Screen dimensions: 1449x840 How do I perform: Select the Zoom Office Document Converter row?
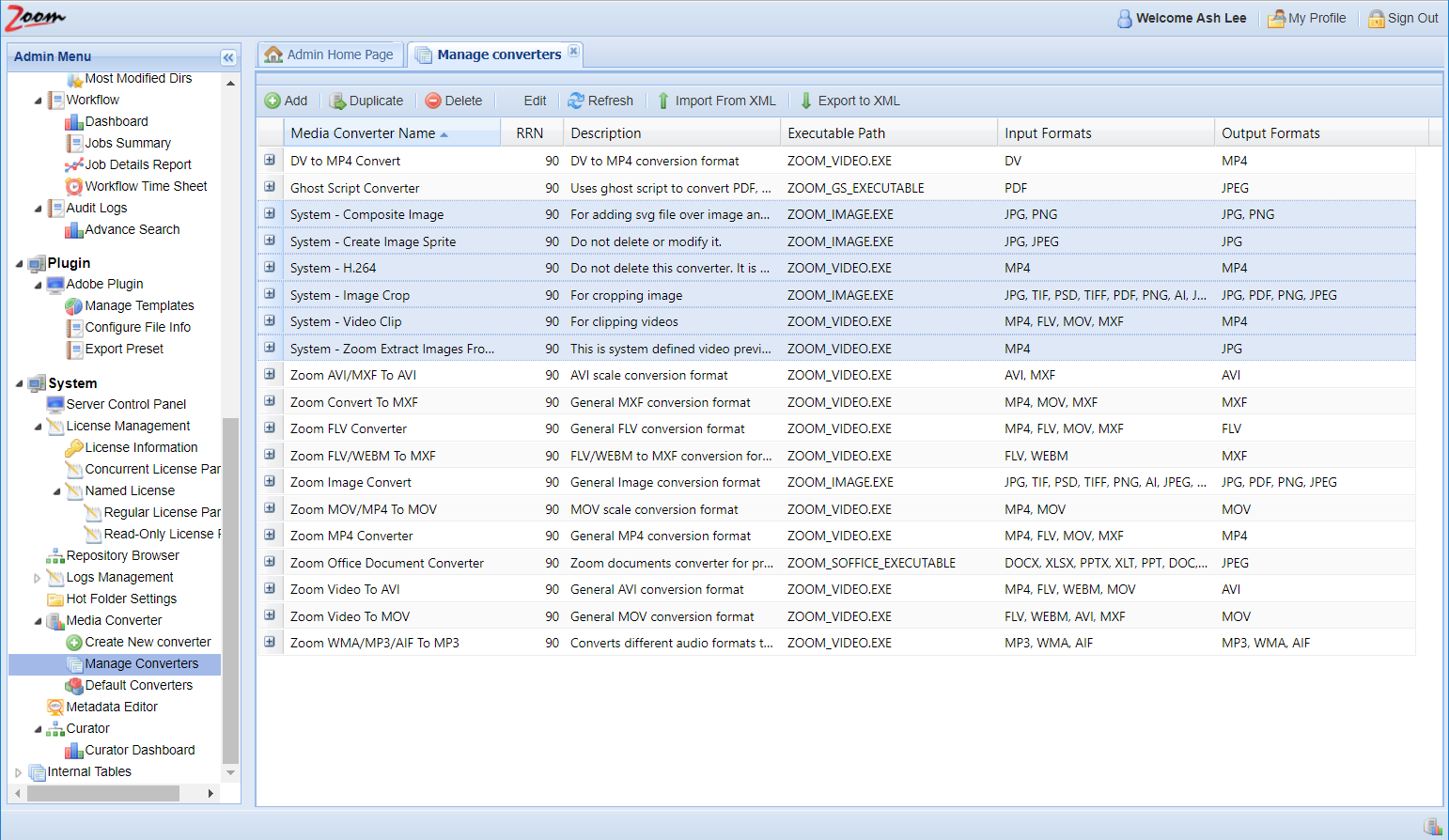click(x=836, y=563)
